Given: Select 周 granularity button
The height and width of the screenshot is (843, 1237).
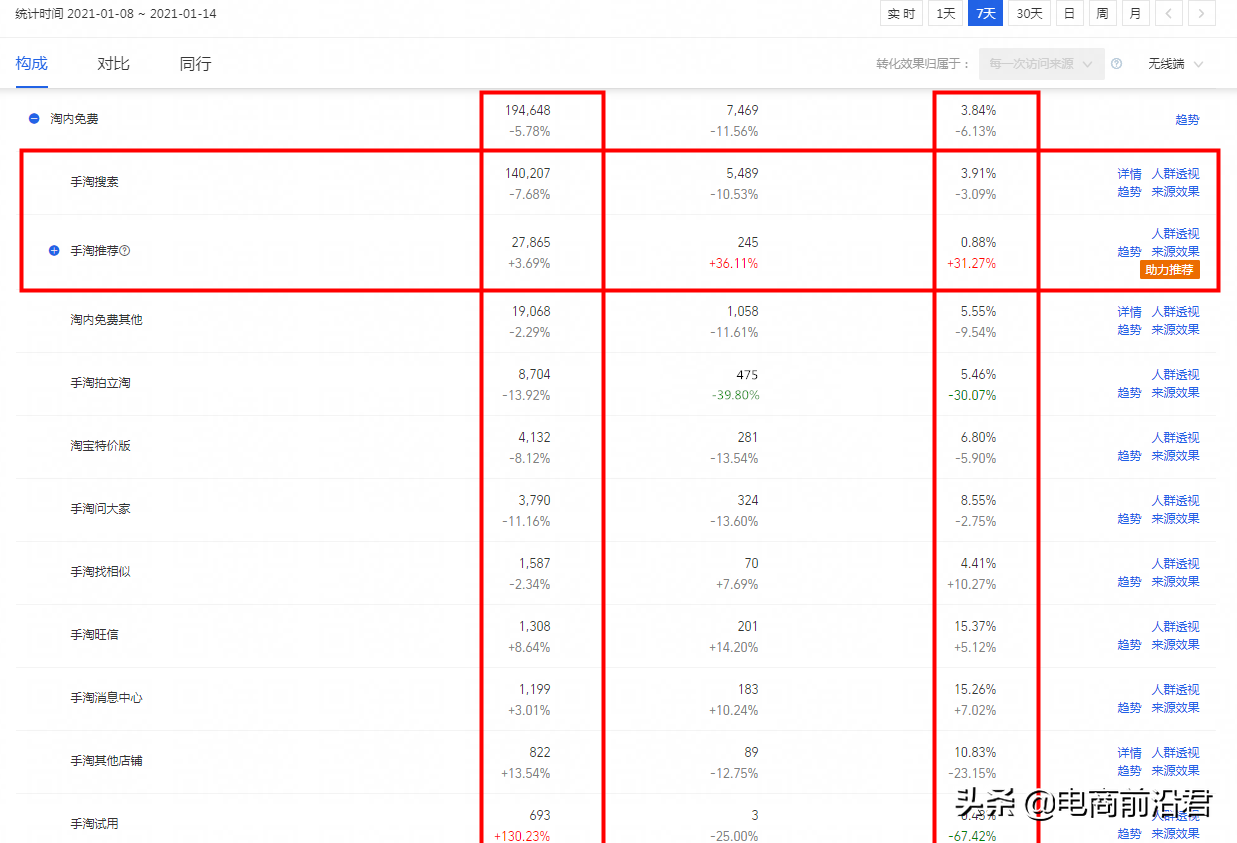Looking at the screenshot, I should click(x=1102, y=14).
